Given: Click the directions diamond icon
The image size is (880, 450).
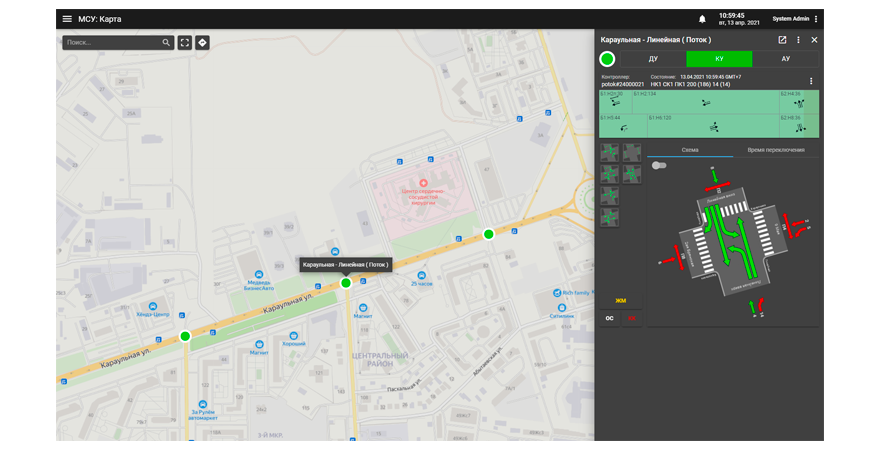Looking at the screenshot, I should point(202,43).
